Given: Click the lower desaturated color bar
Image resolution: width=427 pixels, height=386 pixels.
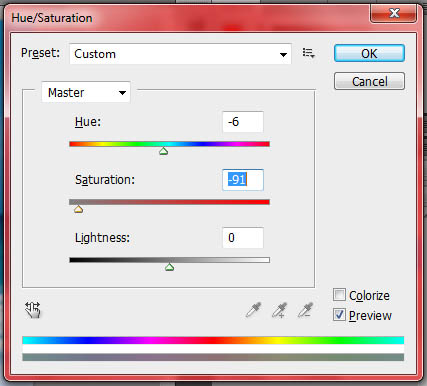Looking at the screenshot, I should click(x=213, y=357).
